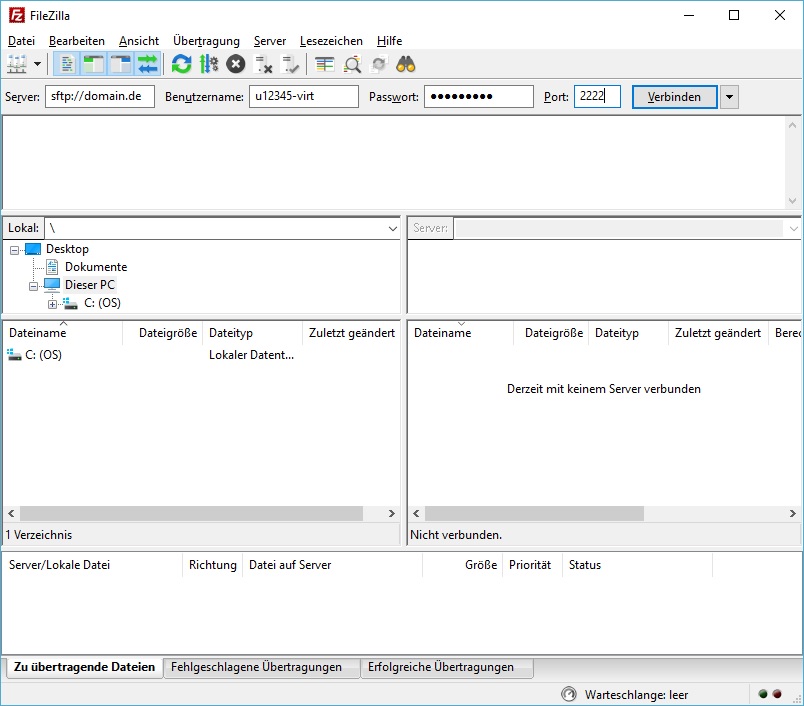Image resolution: width=804 pixels, height=706 pixels.
Task: Select Dokumente in local tree
Action: (x=96, y=267)
